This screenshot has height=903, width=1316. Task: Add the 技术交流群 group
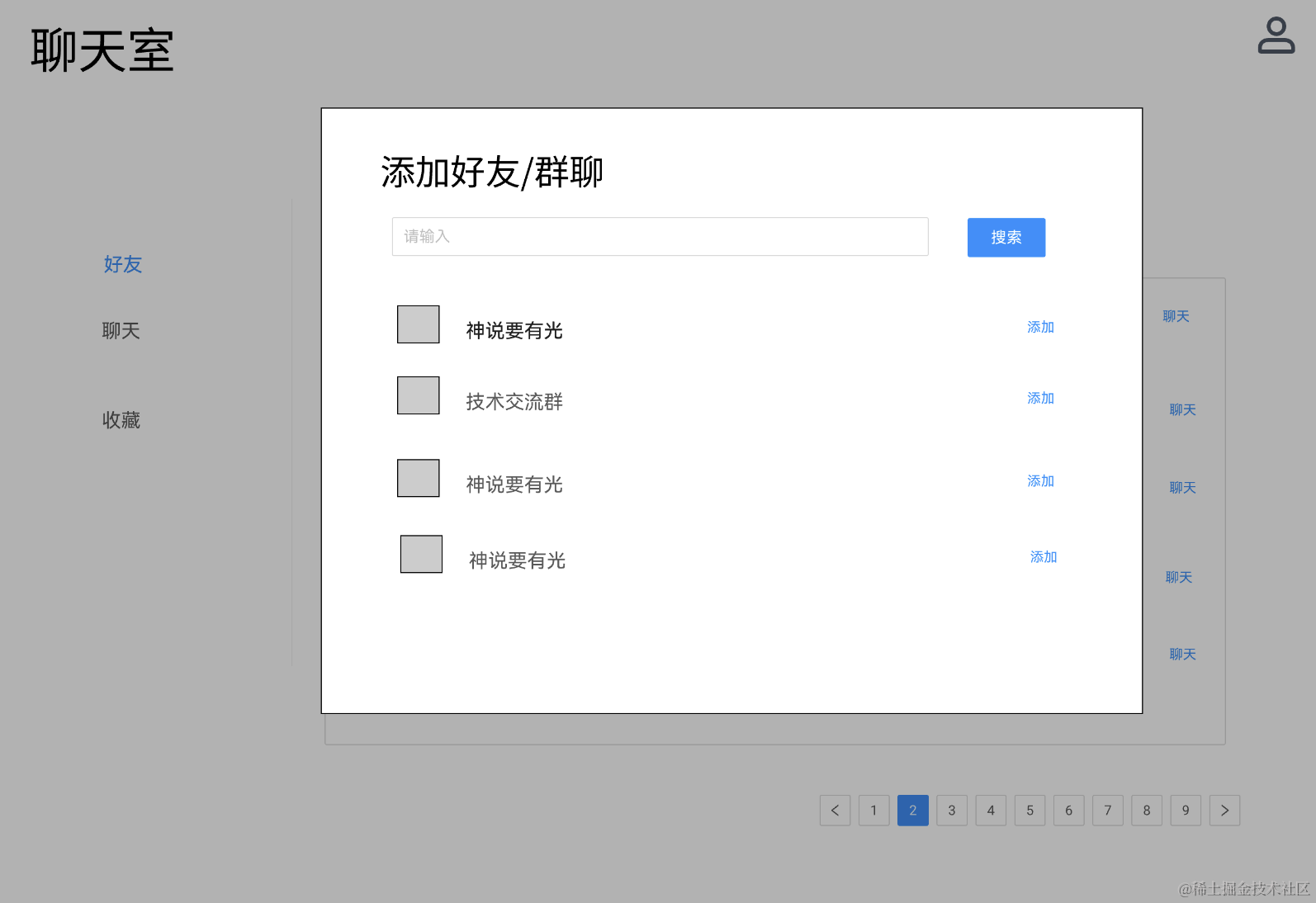1040,399
